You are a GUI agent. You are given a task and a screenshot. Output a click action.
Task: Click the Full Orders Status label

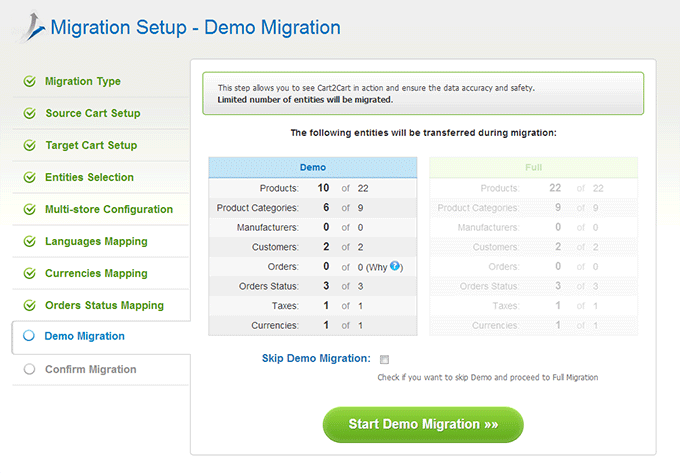tap(489, 286)
